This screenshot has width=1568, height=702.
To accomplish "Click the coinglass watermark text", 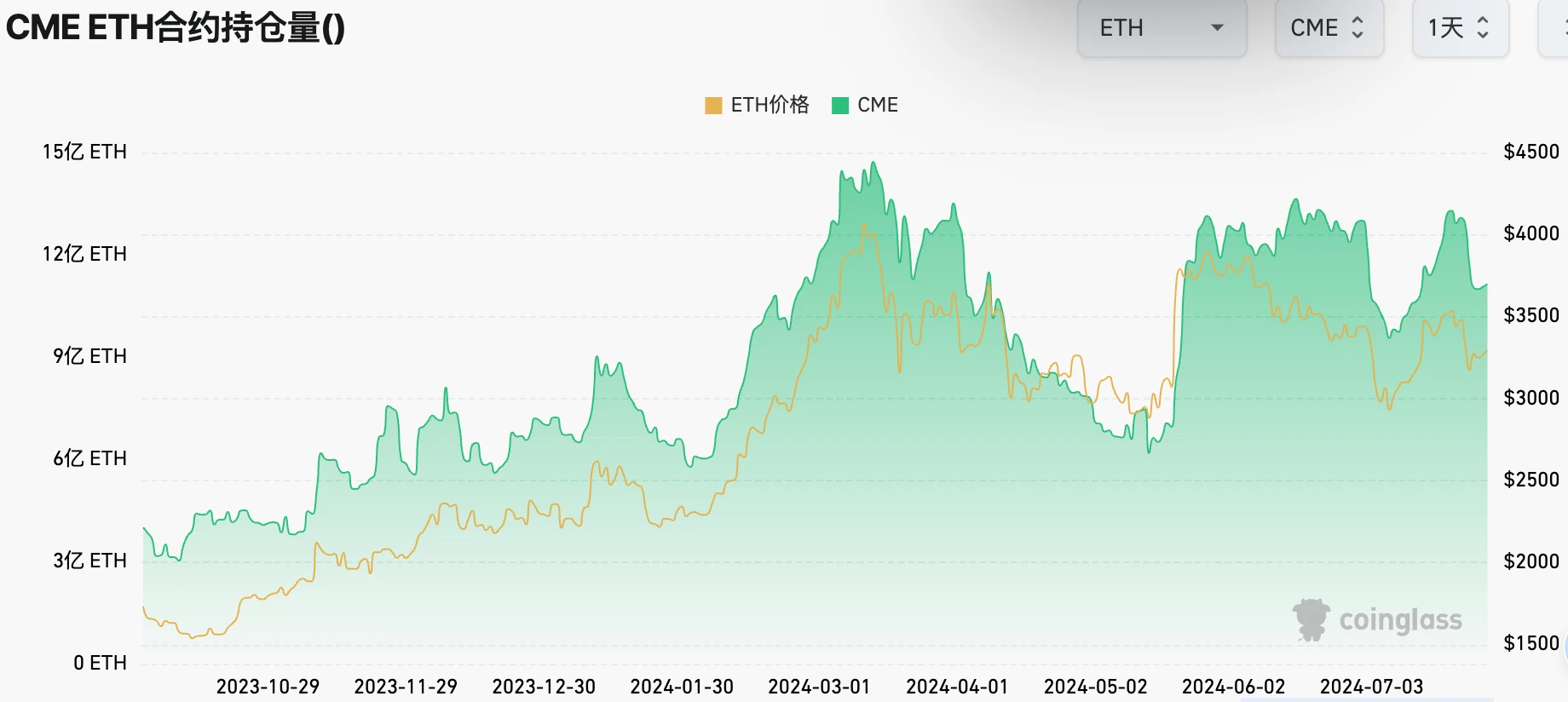I will click(1400, 620).
